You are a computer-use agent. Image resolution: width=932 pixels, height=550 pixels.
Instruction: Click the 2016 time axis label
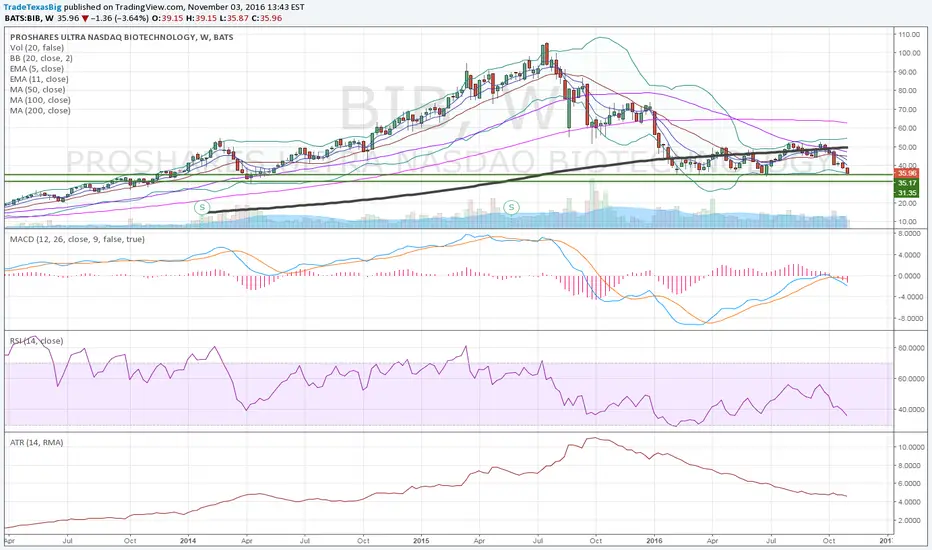654,540
